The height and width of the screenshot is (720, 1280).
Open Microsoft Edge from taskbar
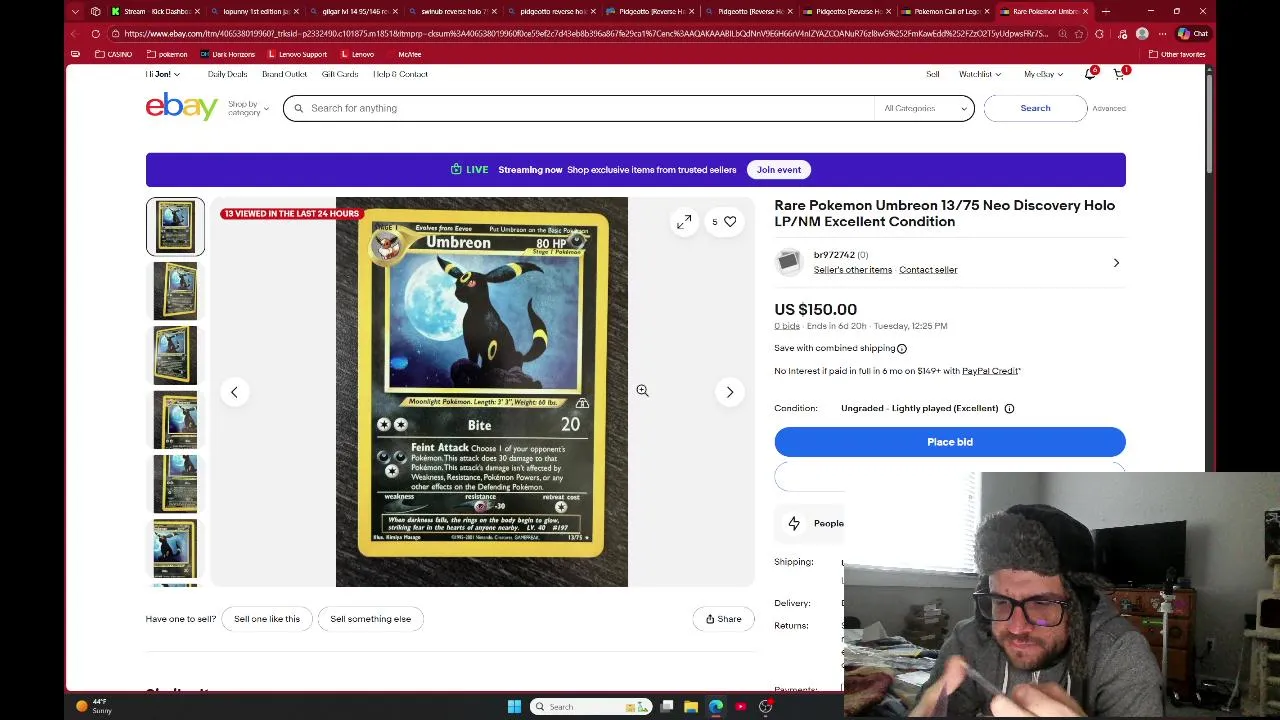pos(716,707)
